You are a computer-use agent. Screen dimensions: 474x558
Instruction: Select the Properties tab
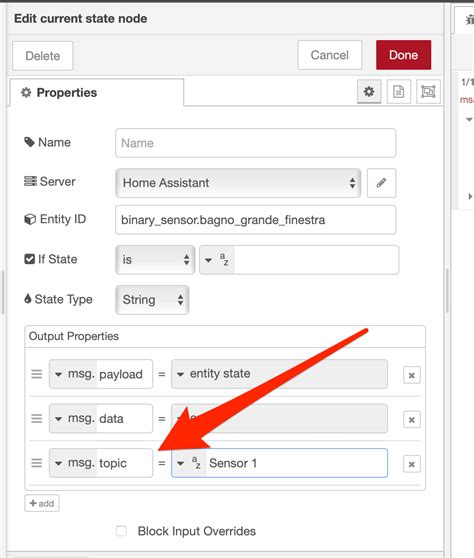(97, 93)
